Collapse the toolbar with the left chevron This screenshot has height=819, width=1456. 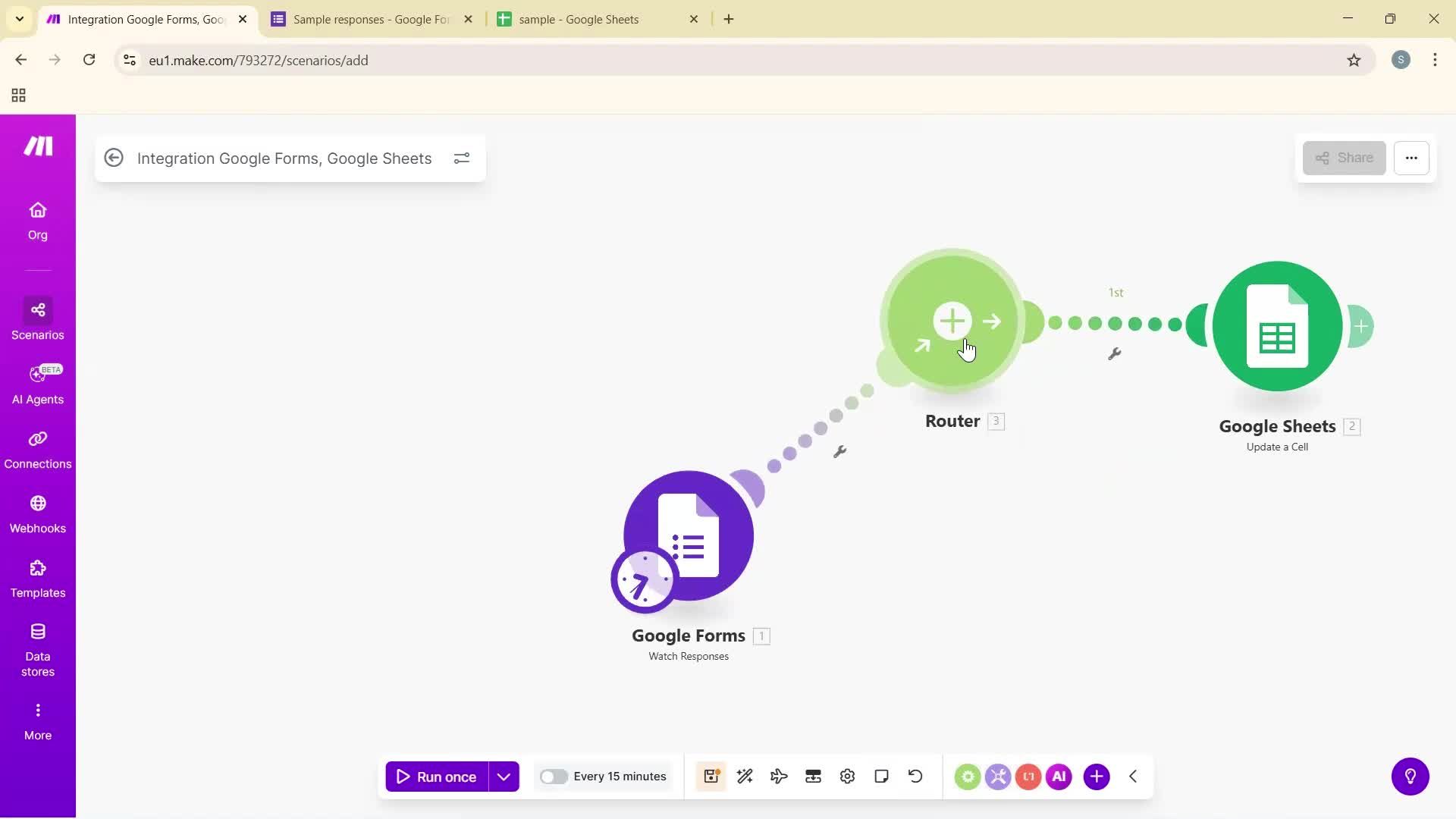[x=1132, y=776]
